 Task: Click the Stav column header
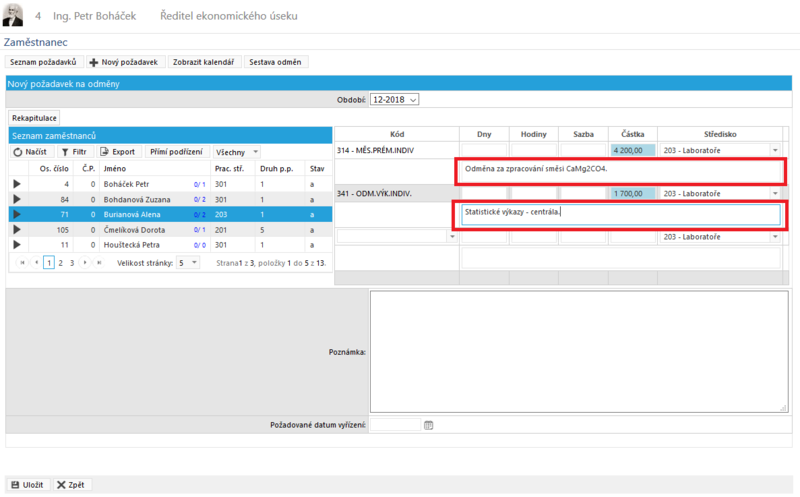pyautogui.click(x=317, y=169)
